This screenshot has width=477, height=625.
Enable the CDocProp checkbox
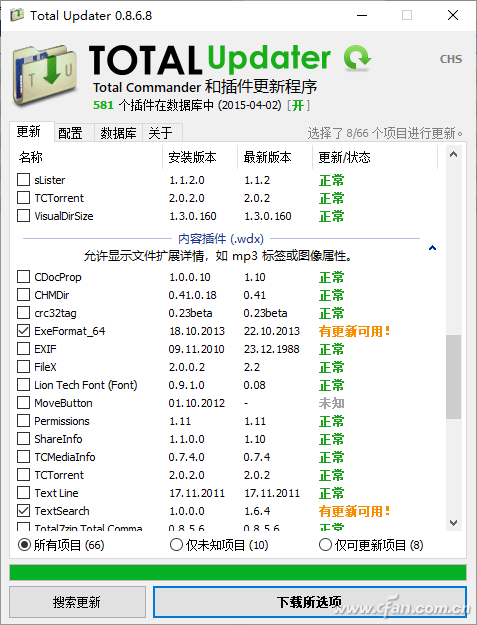coord(24,276)
